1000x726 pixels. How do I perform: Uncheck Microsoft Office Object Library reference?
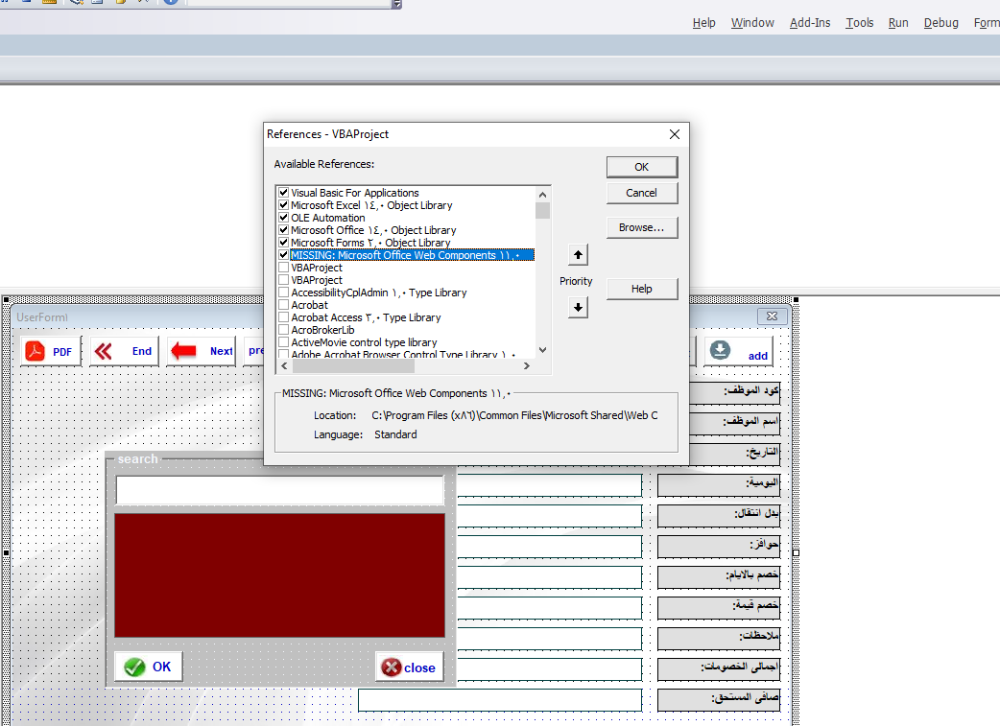[x=284, y=230]
